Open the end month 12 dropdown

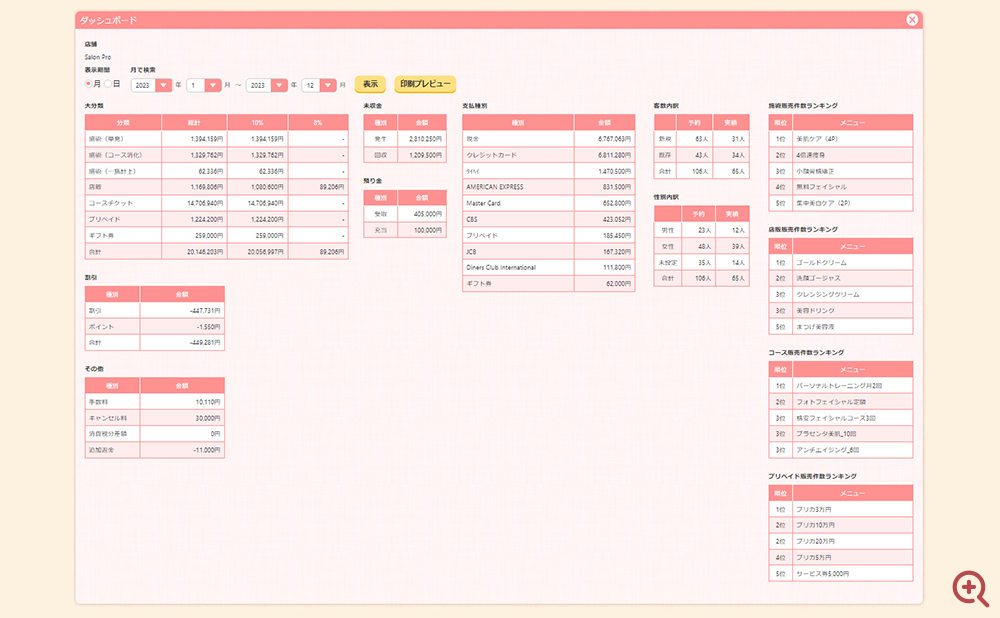click(x=319, y=85)
